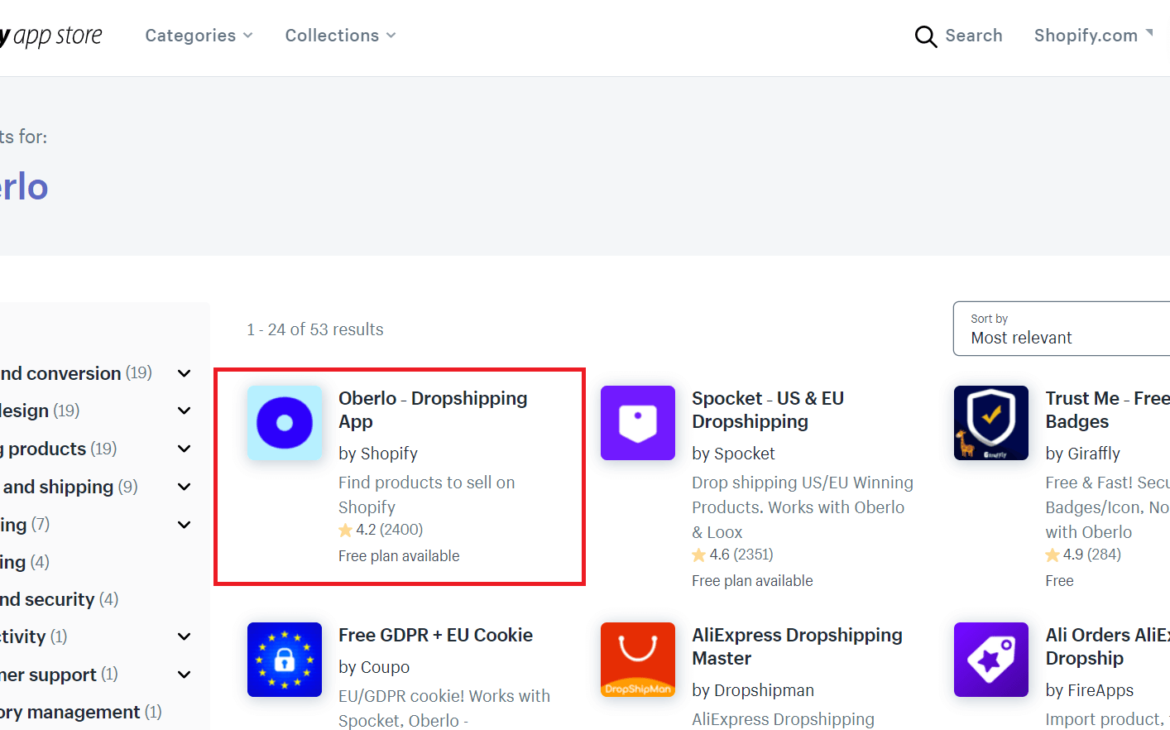The image size is (1170, 730).
Task: Click the 'by Shopify' developer text
Action: (378, 453)
